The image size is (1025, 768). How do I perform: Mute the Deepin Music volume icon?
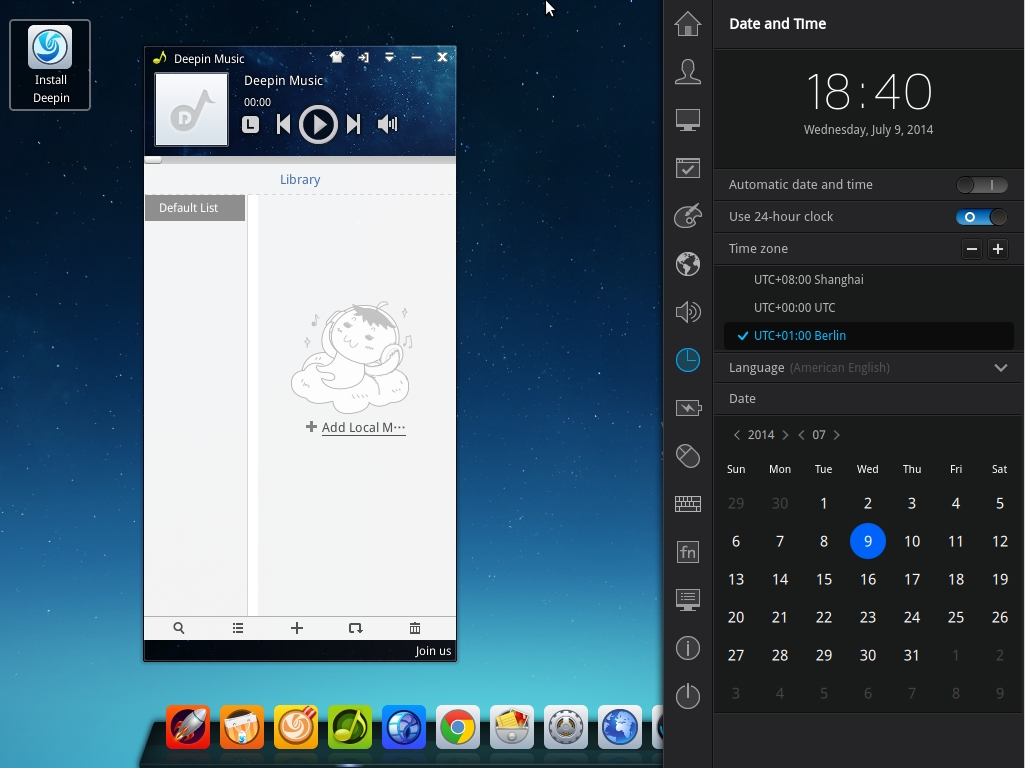click(387, 124)
